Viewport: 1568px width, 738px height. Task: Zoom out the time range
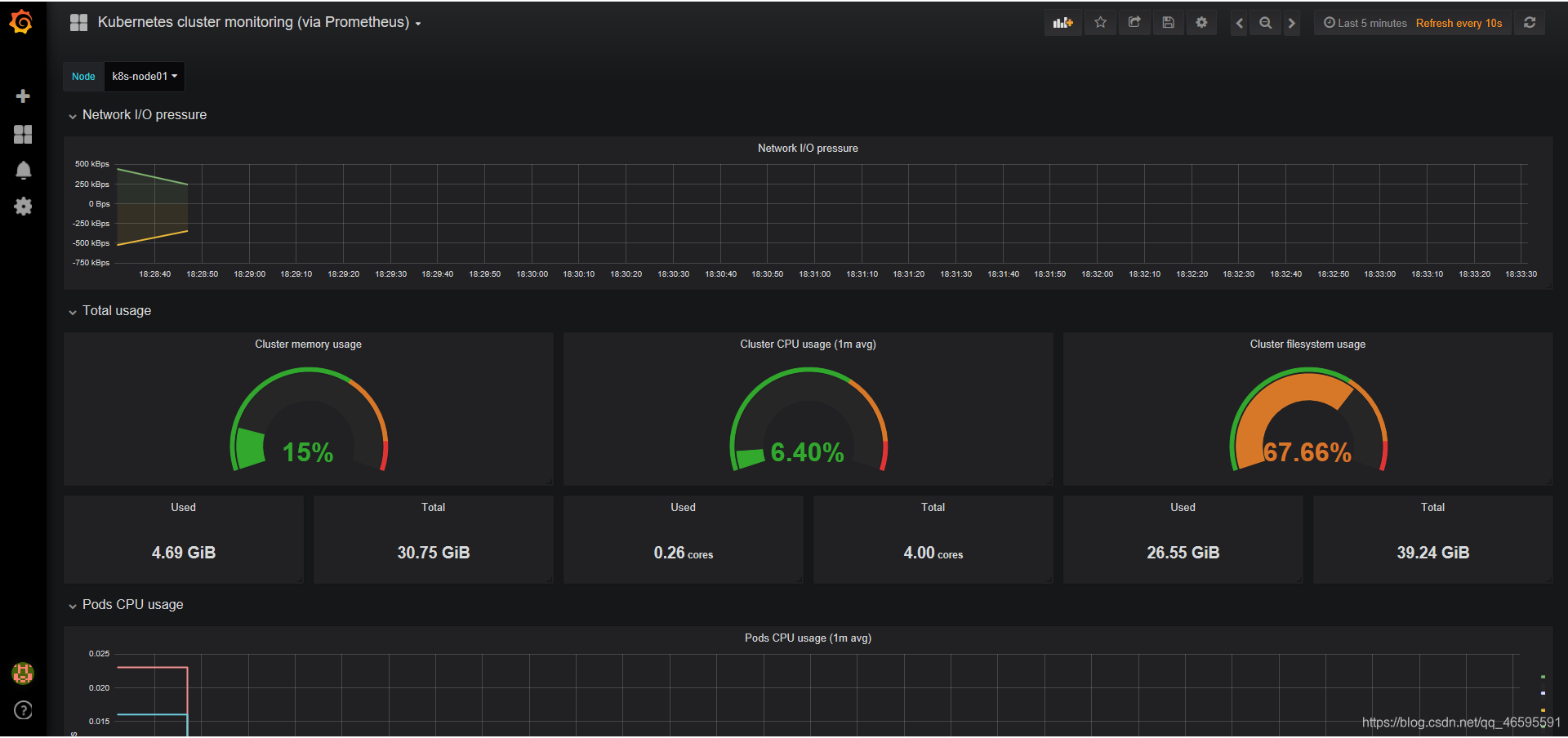coord(1265,23)
